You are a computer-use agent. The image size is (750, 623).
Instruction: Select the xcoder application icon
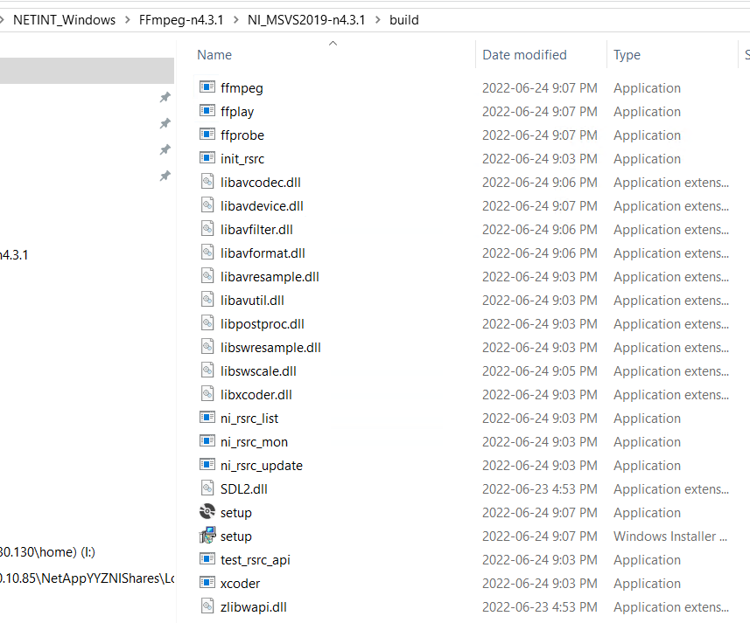point(207,582)
